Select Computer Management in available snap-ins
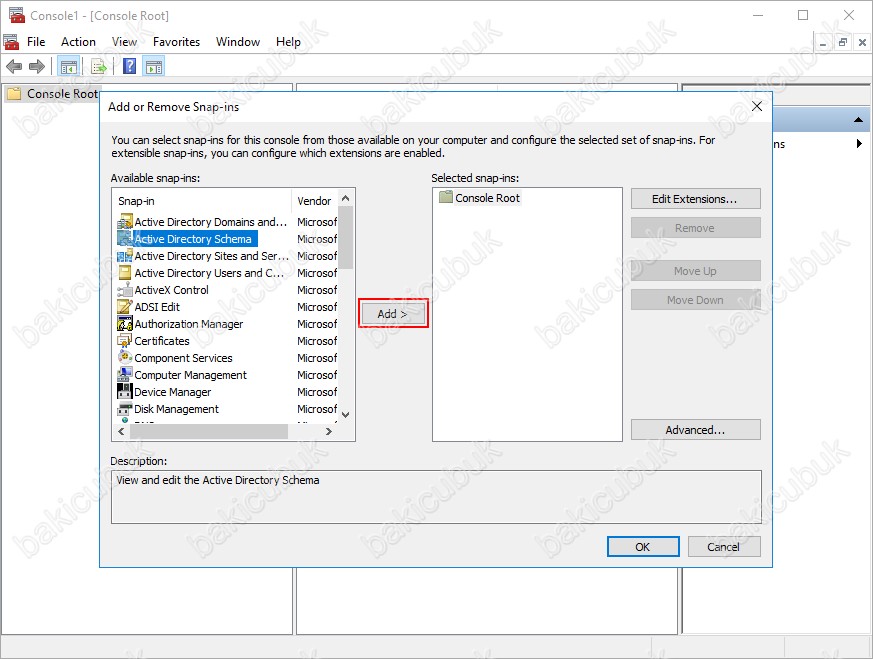The height and width of the screenshot is (659, 873). pos(190,375)
